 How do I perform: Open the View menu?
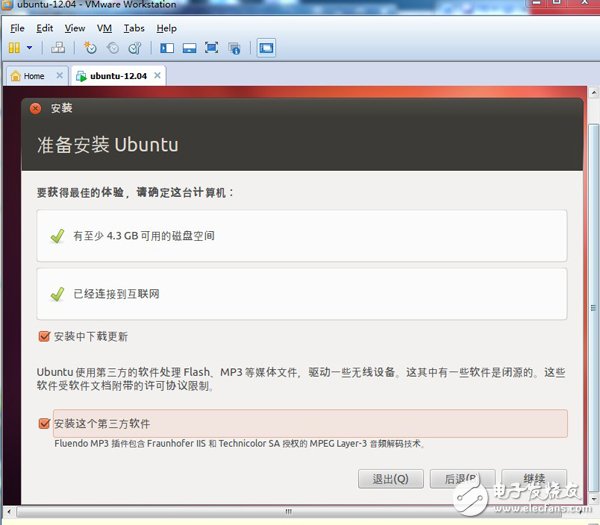click(x=75, y=28)
